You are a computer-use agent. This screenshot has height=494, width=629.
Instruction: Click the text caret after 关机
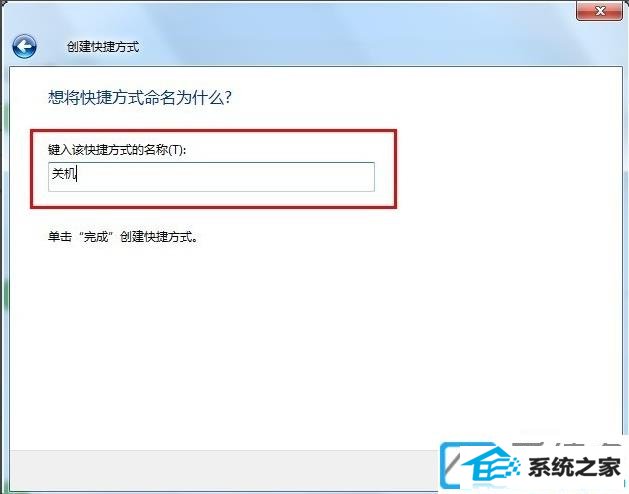[77, 174]
